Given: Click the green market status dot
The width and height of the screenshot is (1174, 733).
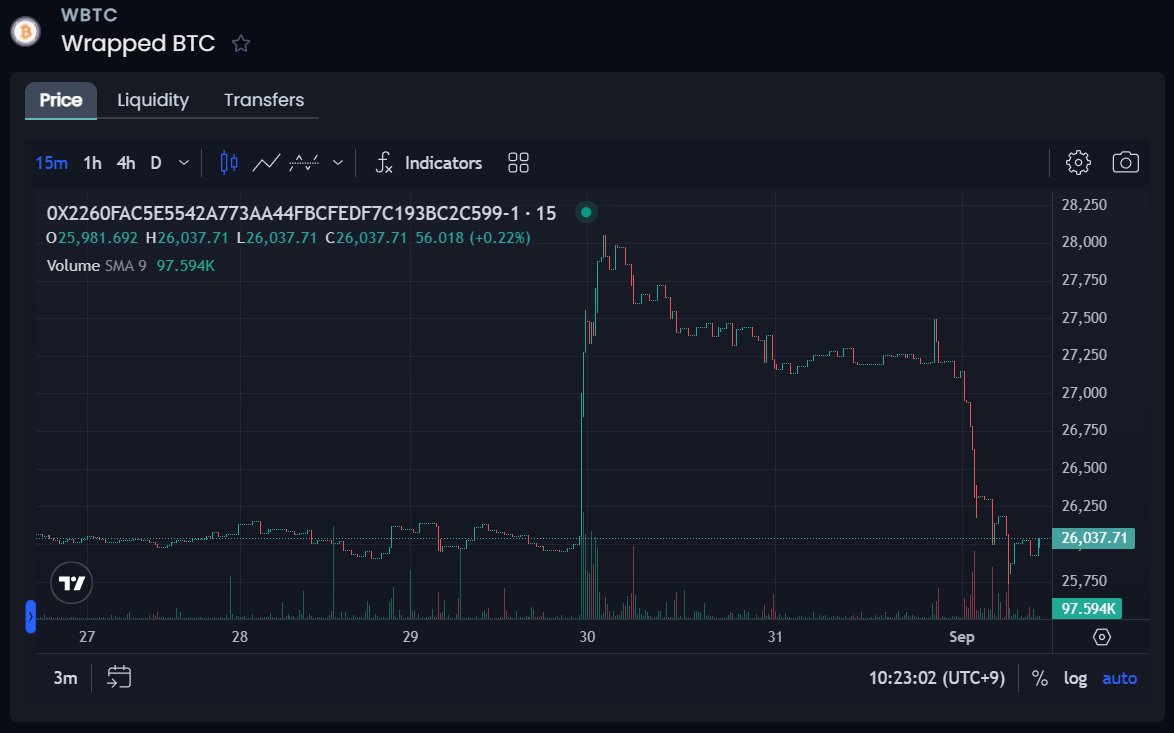Looking at the screenshot, I should pos(586,213).
